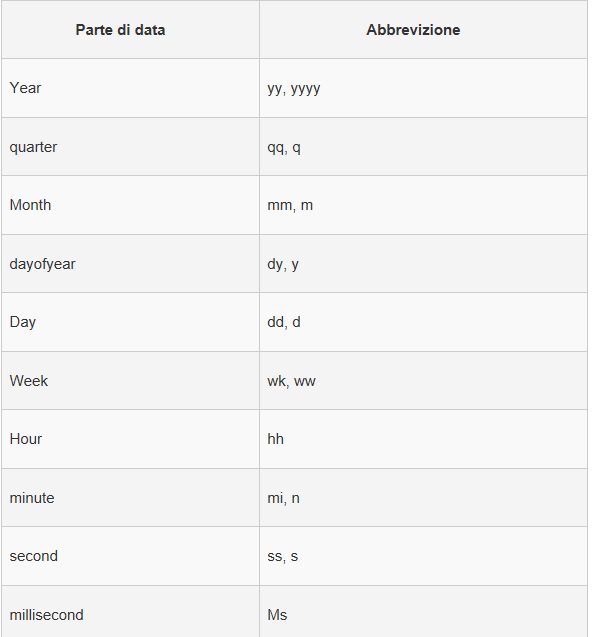Select the quarter row label
Viewport: 592px width, 637px height.
(x=33, y=147)
